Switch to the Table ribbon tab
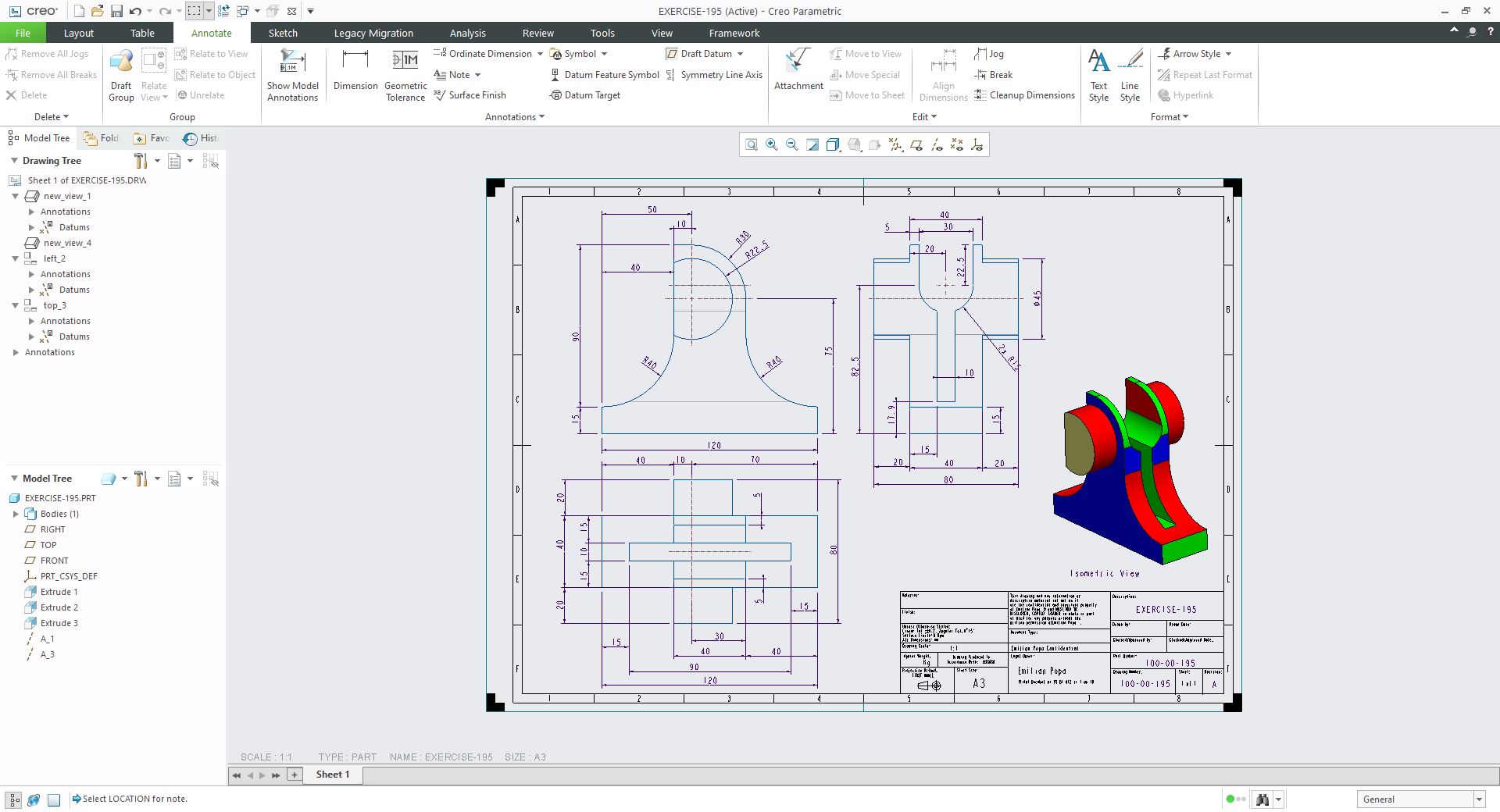The image size is (1500, 812). pyautogui.click(x=142, y=33)
